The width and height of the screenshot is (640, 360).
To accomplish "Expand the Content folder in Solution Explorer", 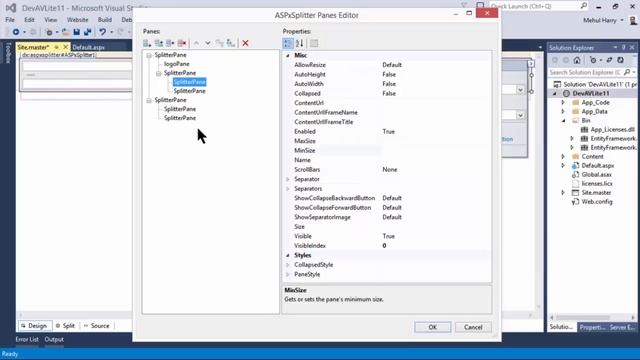I will click(x=563, y=157).
